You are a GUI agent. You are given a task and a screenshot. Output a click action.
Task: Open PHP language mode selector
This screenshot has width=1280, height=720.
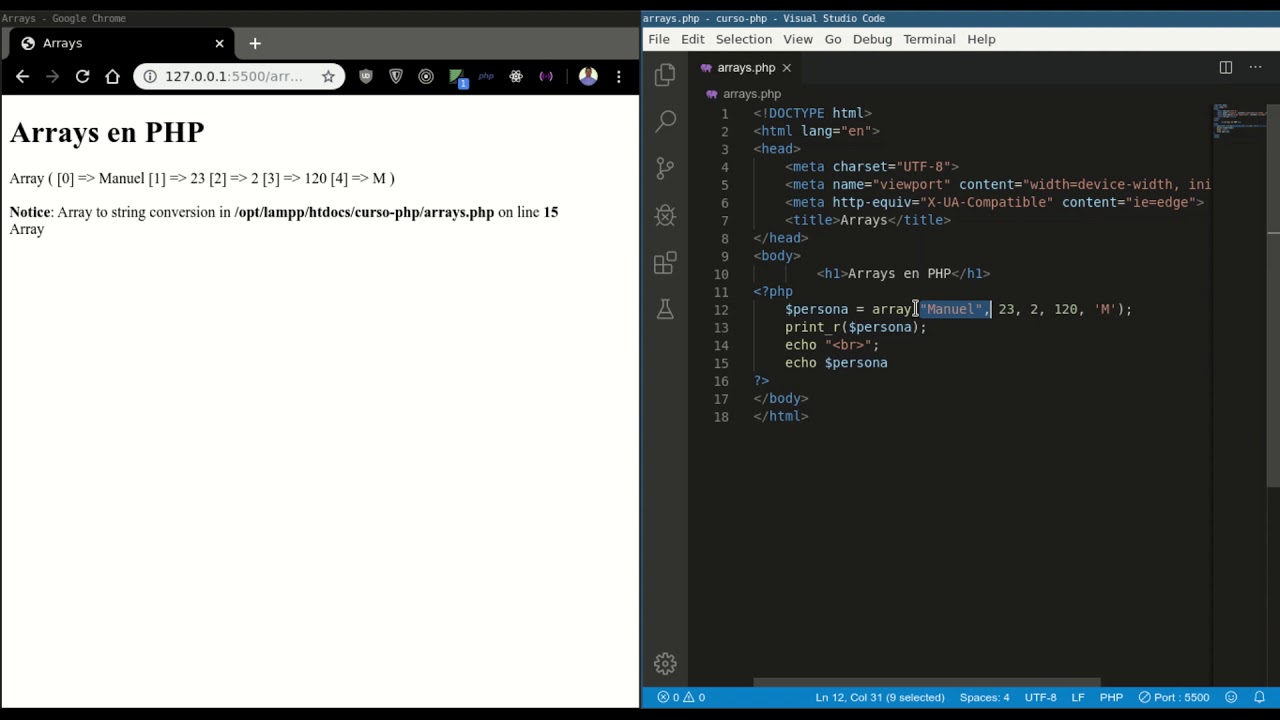[x=1111, y=697]
